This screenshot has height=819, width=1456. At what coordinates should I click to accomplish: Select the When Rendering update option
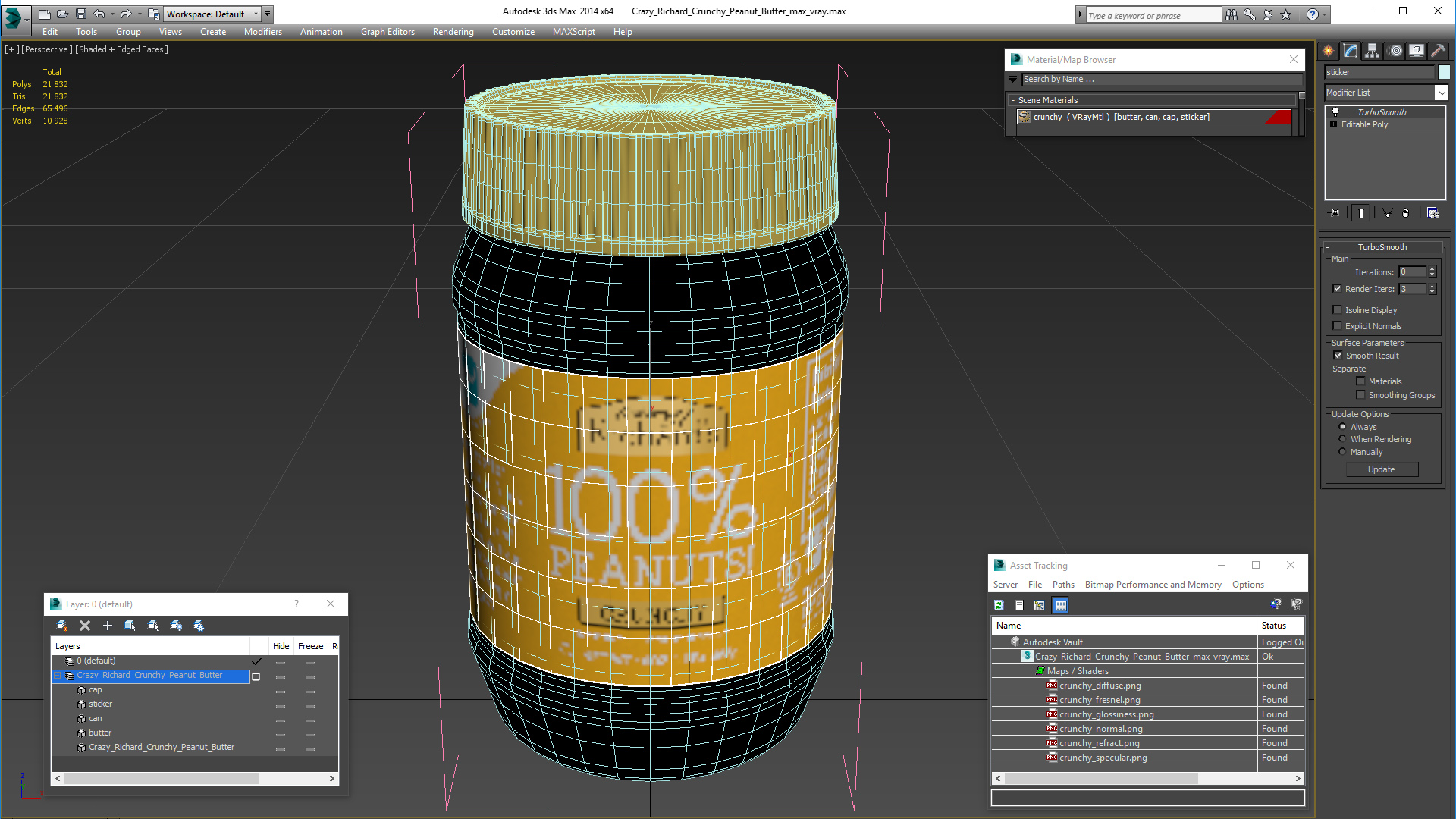1342,438
